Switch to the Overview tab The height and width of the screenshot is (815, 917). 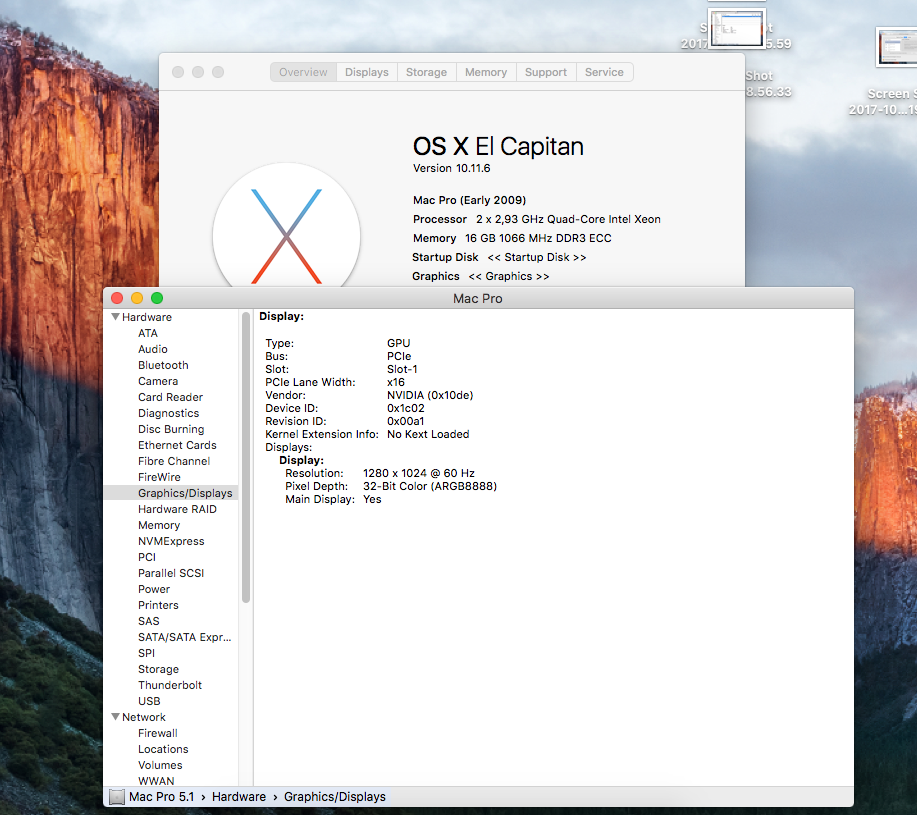[303, 72]
